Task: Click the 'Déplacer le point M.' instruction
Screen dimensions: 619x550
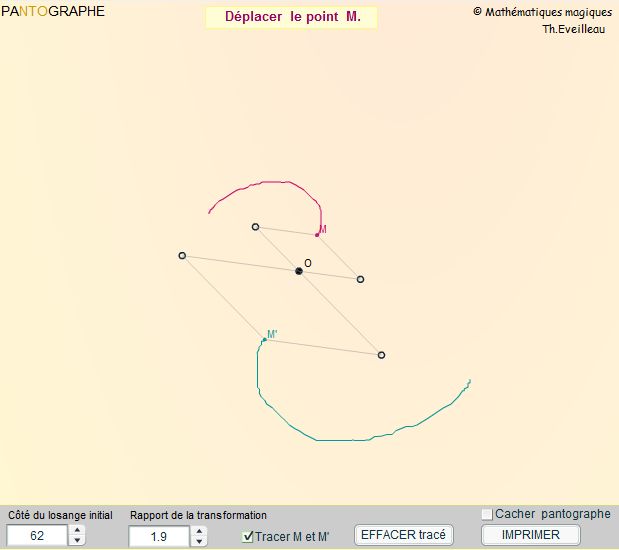Action: pyautogui.click(x=292, y=17)
